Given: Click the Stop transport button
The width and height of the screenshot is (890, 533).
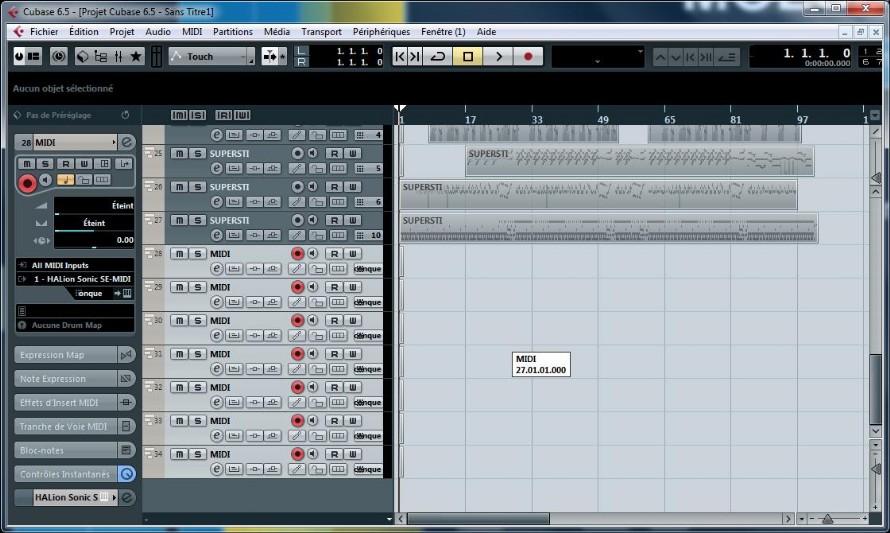Looking at the screenshot, I should click(x=468, y=57).
